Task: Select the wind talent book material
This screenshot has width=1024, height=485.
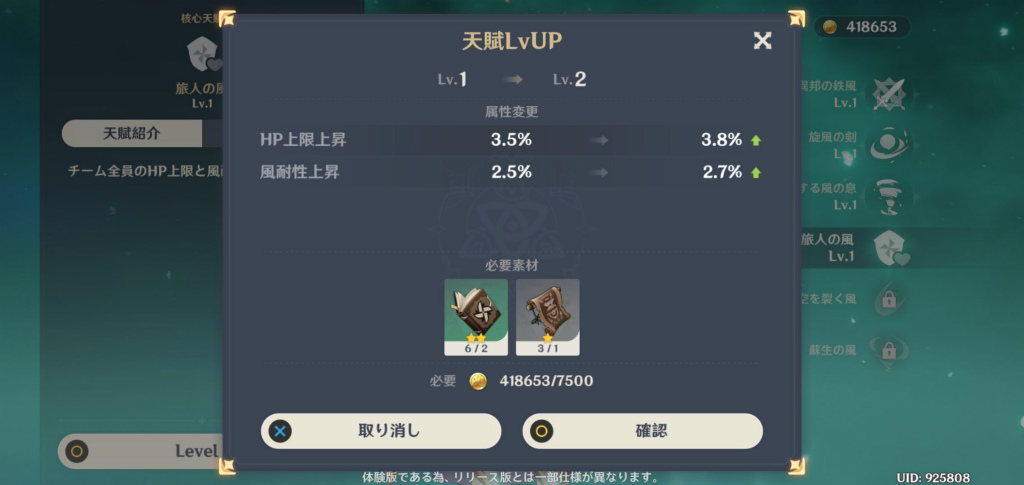Action: pos(476,317)
